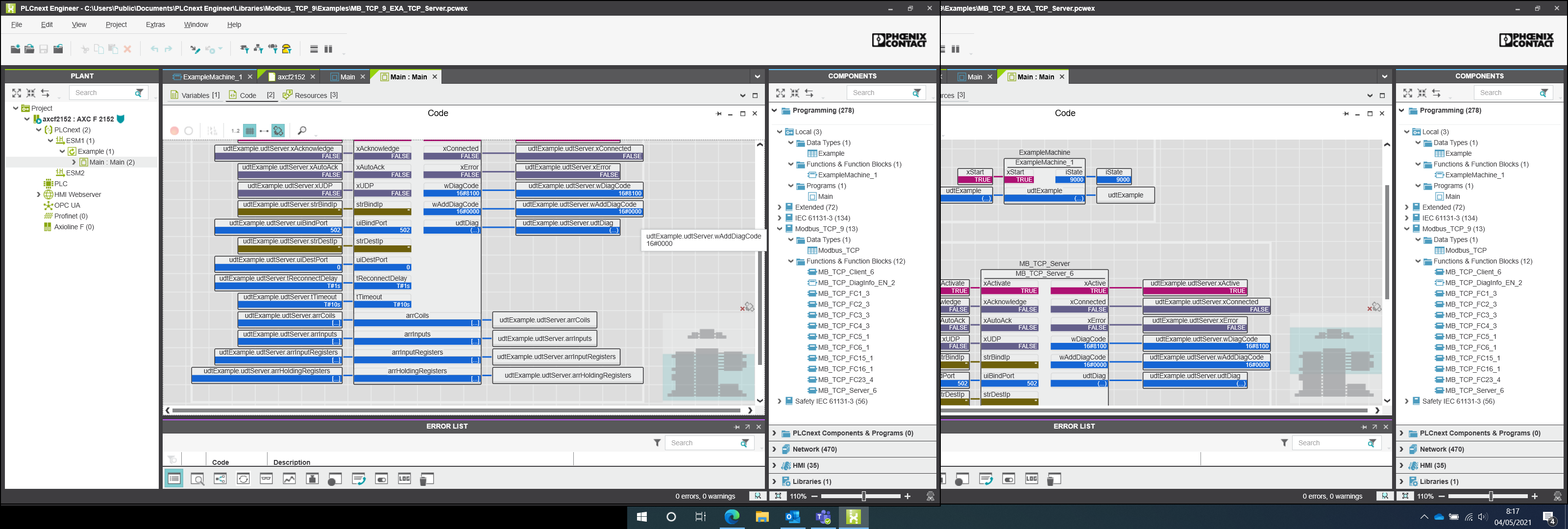The height and width of the screenshot is (529, 1568).
Task: Open the LOG panel icon in the bottom toolbar
Action: (x=404, y=479)
